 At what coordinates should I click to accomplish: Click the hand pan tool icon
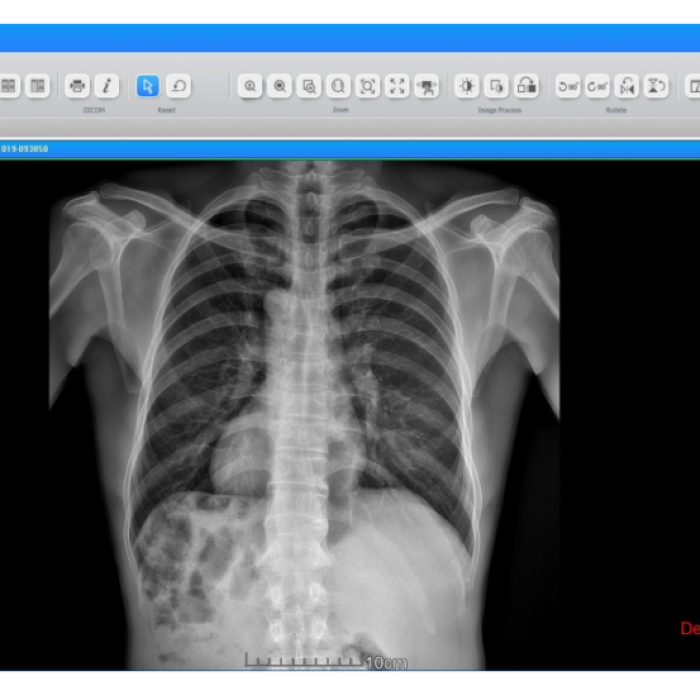(x=427, y=86)
